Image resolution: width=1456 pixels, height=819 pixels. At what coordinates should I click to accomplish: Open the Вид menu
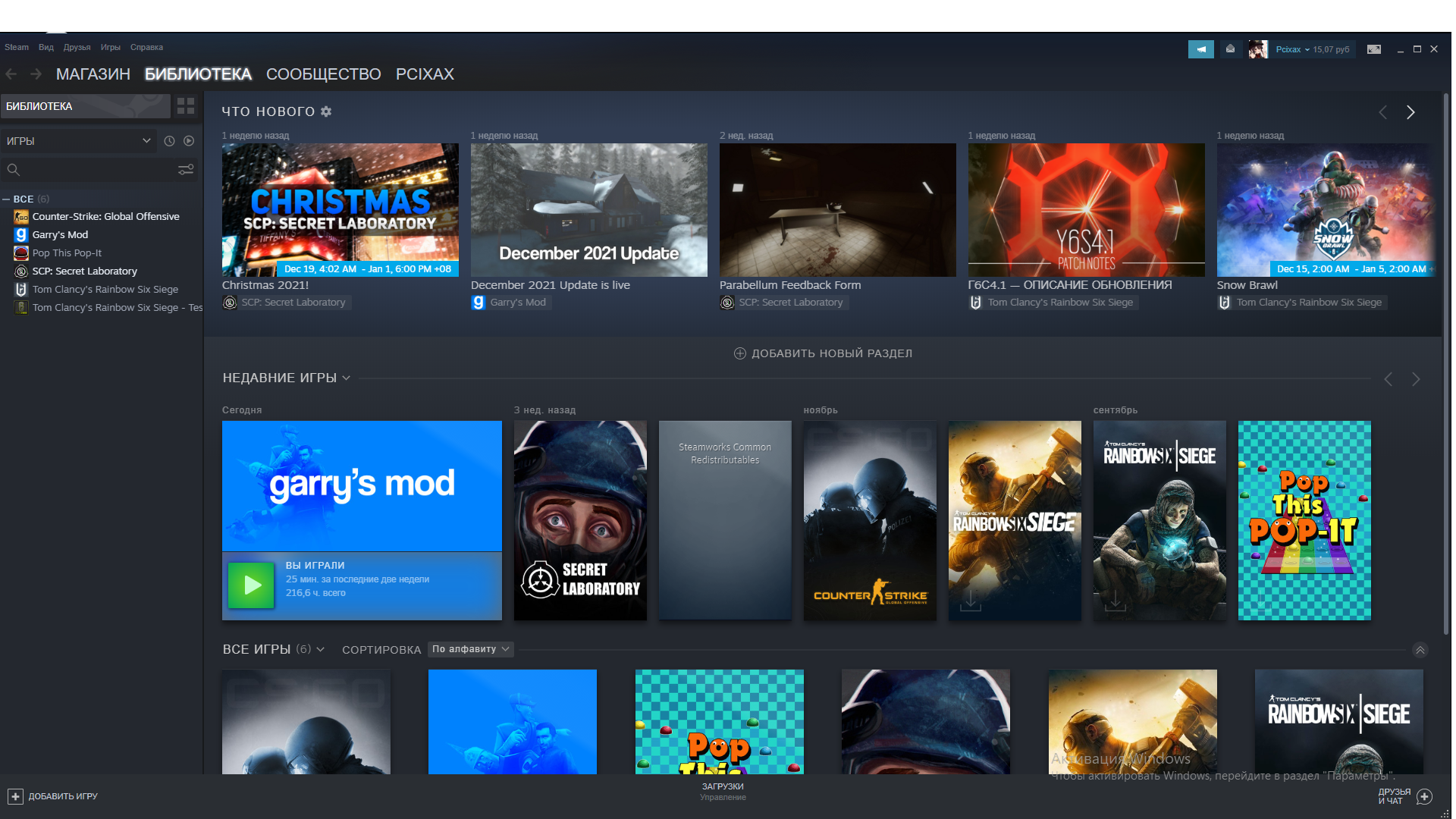pyautogui.click(x=46, y=47)
